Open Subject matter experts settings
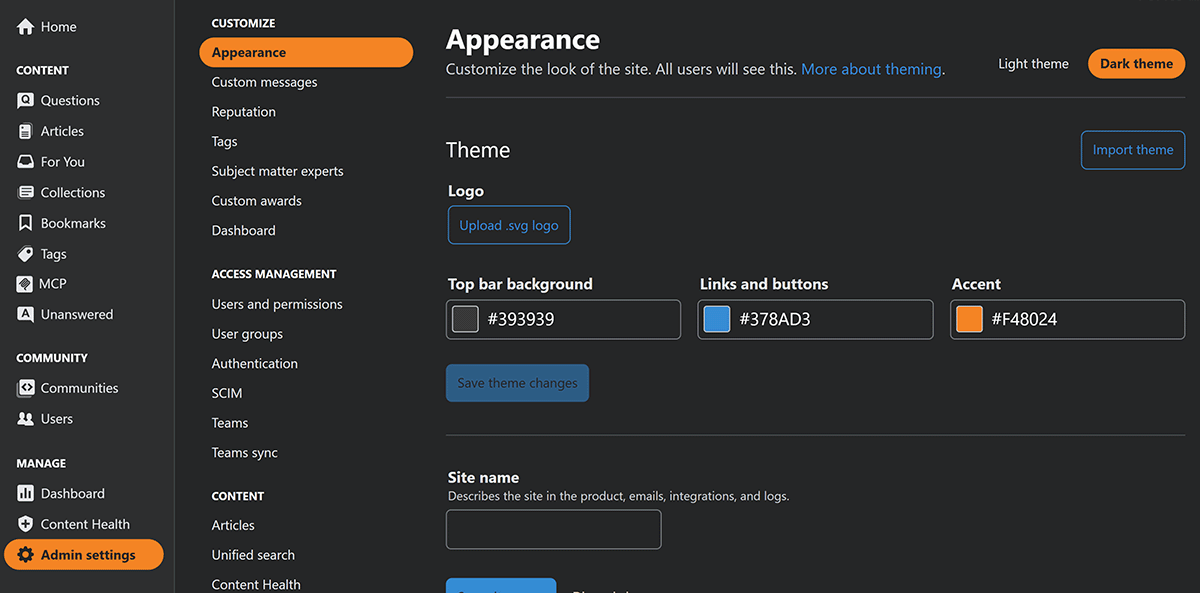This screenshot has width=1200, height=593. click(x=277, y=171)
